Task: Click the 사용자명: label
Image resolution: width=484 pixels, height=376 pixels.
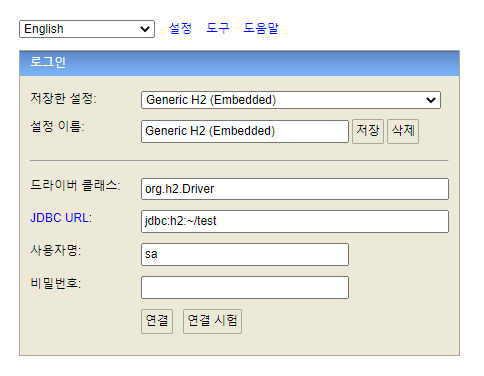Action: 56,250
